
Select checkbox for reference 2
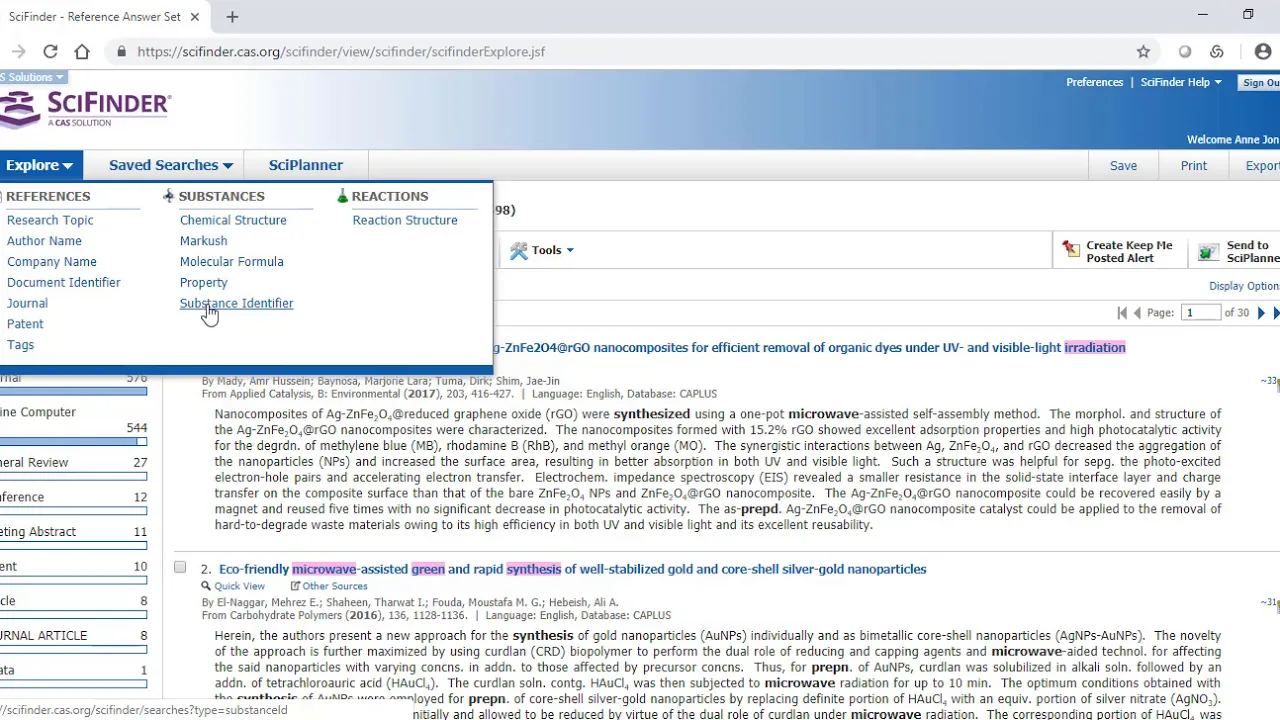click(180, 567)
